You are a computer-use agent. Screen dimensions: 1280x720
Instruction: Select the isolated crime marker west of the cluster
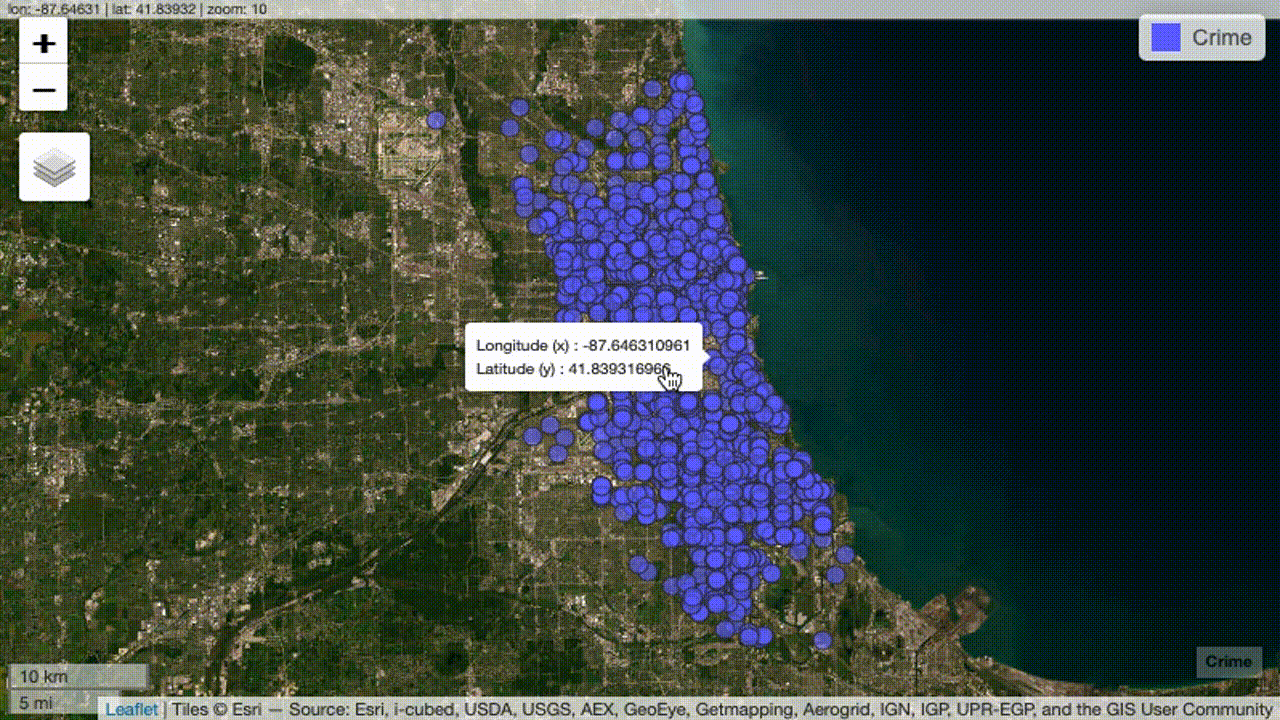434,118
